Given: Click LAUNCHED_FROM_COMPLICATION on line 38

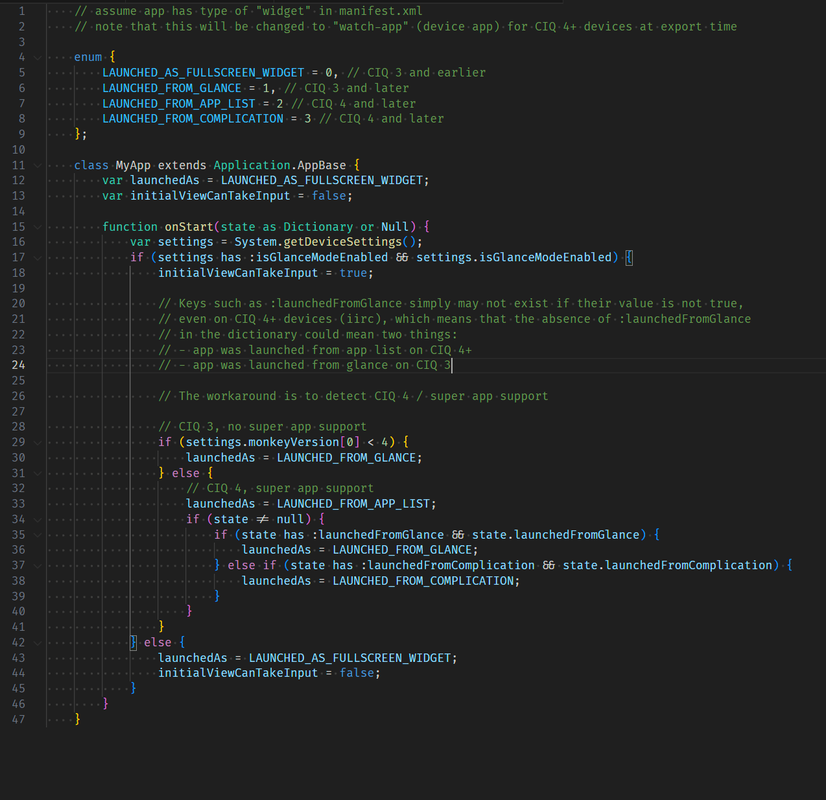Looking at the screenshot, I should pyautogui.click(x=423, y=581).
